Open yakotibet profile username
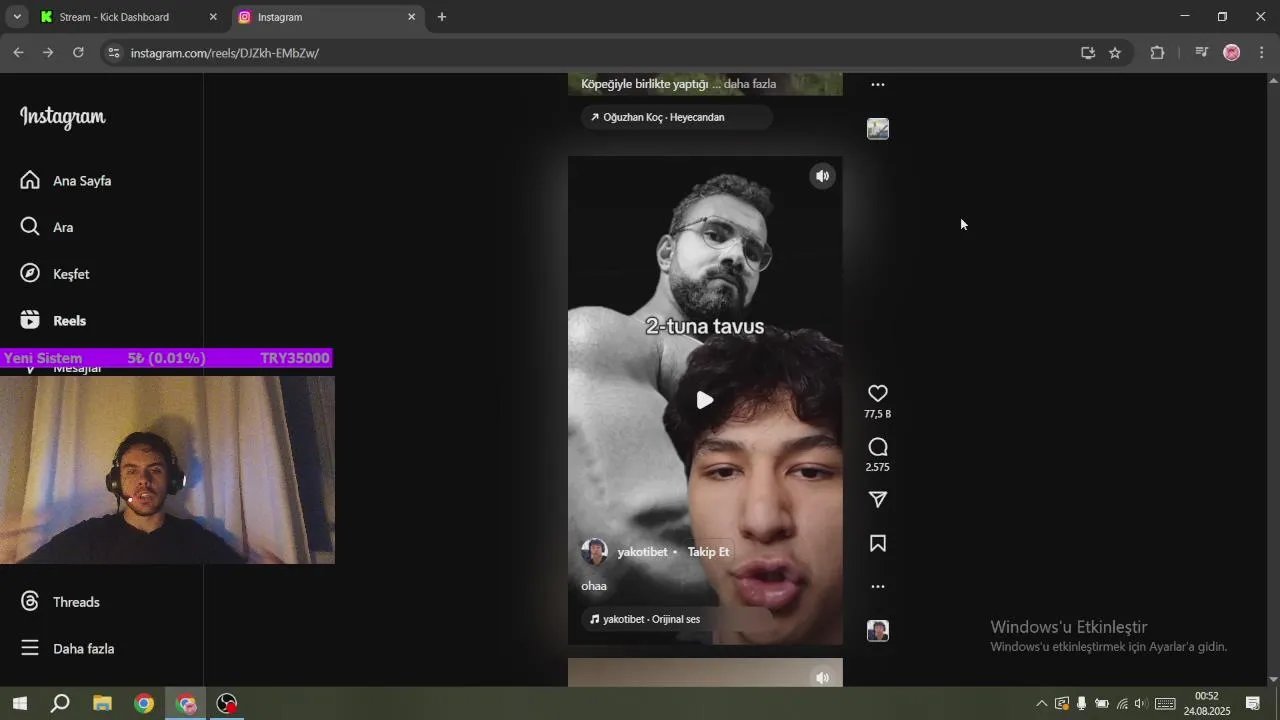 tap(642, 552)
